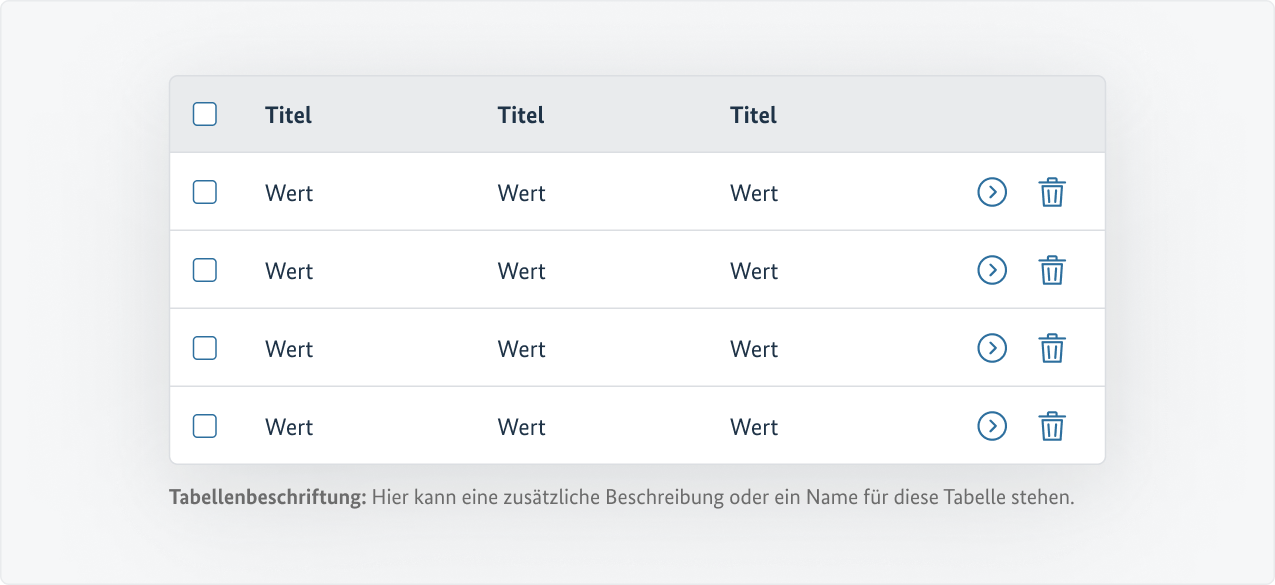The image size is (1275, 585).
Task: Click the circled arrow in the second row
Action: pos(991,270)
